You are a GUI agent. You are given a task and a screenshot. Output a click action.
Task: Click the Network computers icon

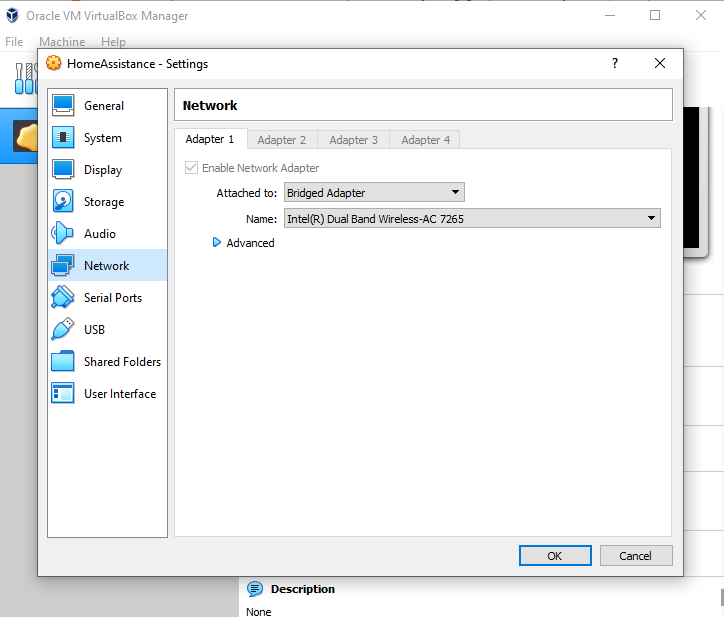click(63, 265)
